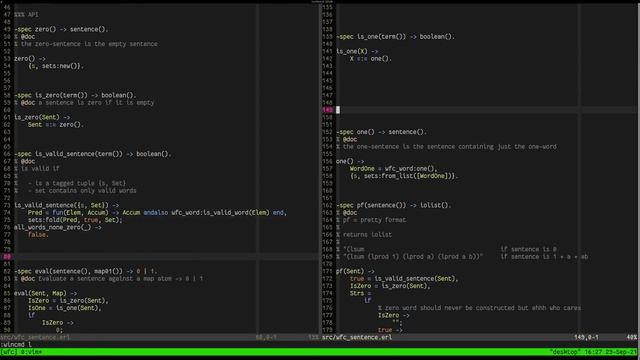Click 'false.' on line 77
Image resolution: width=640 pixels, height=360 pixels.
(x=38, y=235)
